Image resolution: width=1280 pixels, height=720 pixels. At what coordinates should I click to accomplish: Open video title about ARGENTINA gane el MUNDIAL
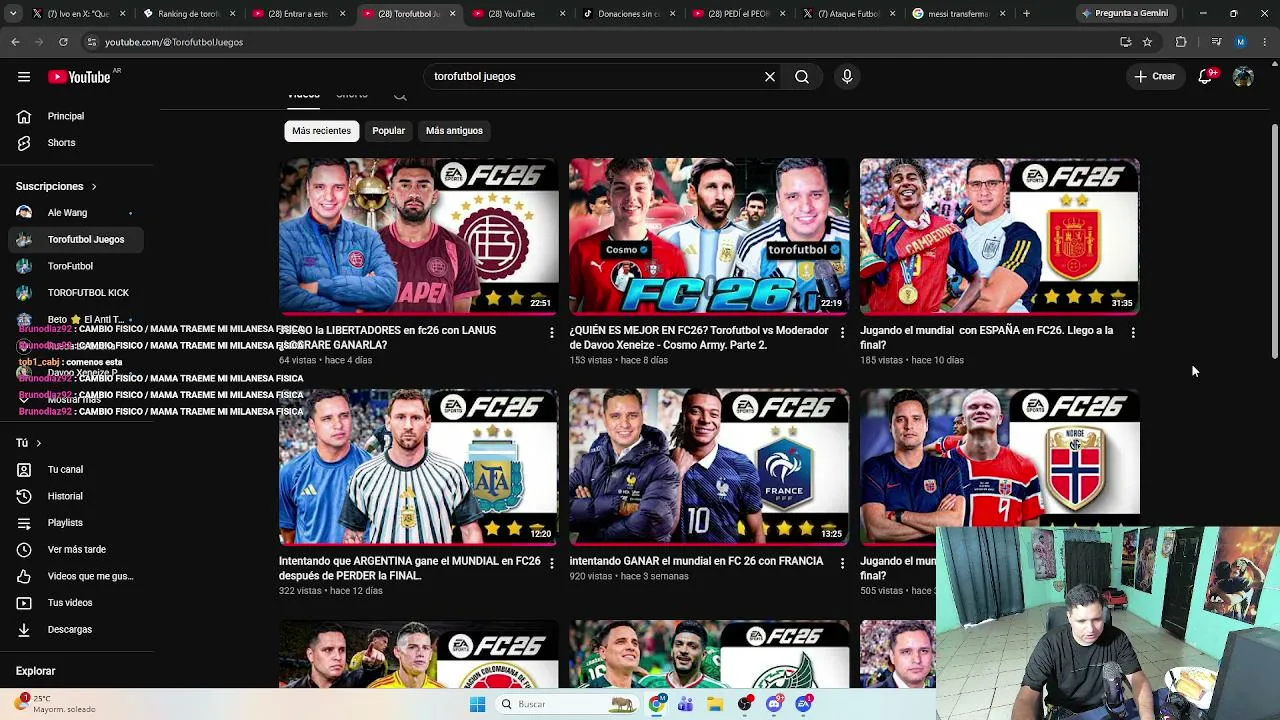coord(410,568)
